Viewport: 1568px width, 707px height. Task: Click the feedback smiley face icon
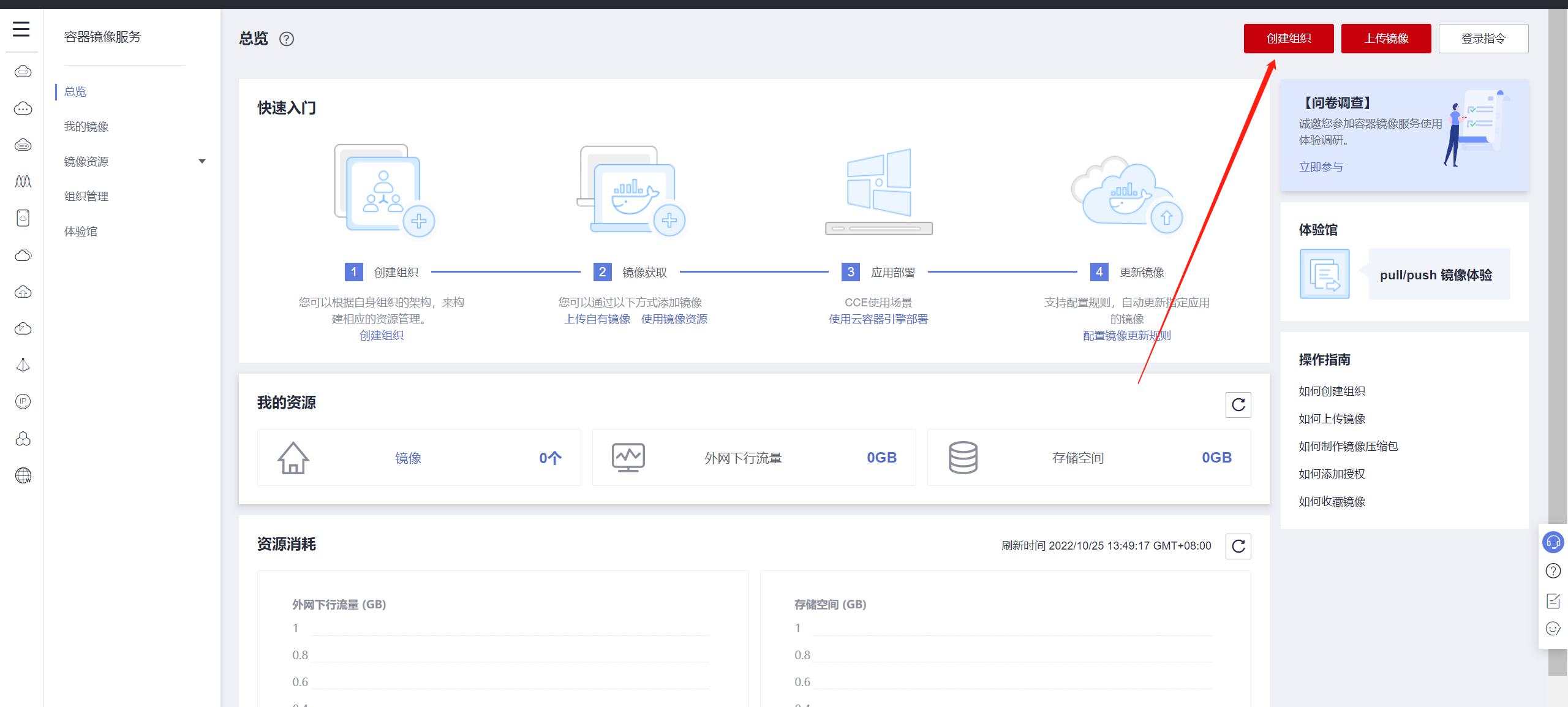[x=1553, y=629]
